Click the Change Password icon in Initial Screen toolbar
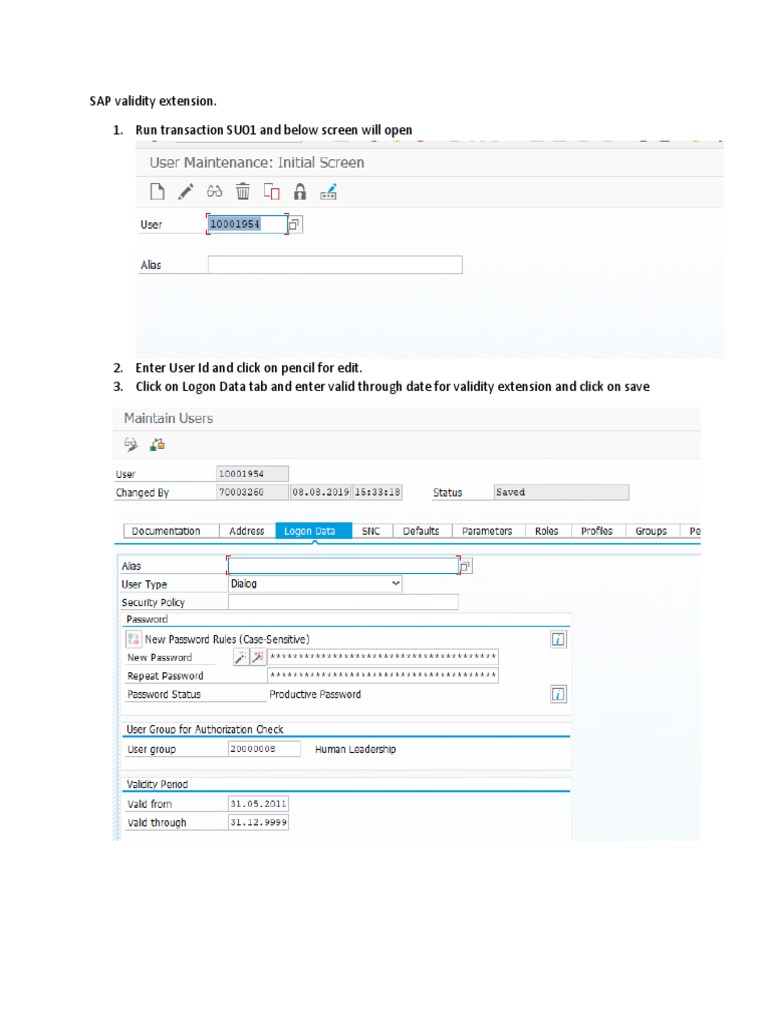 [328, 191]
